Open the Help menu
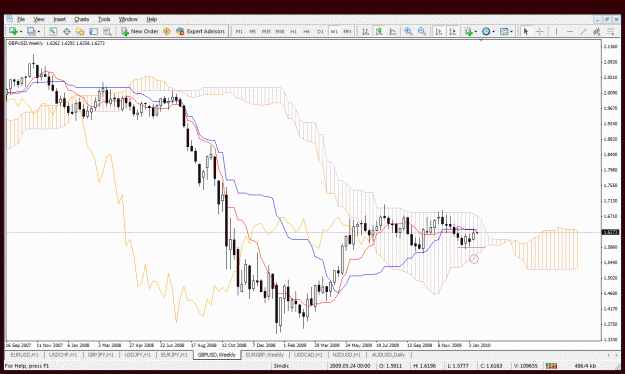625x374 pixels. point(151,19)
